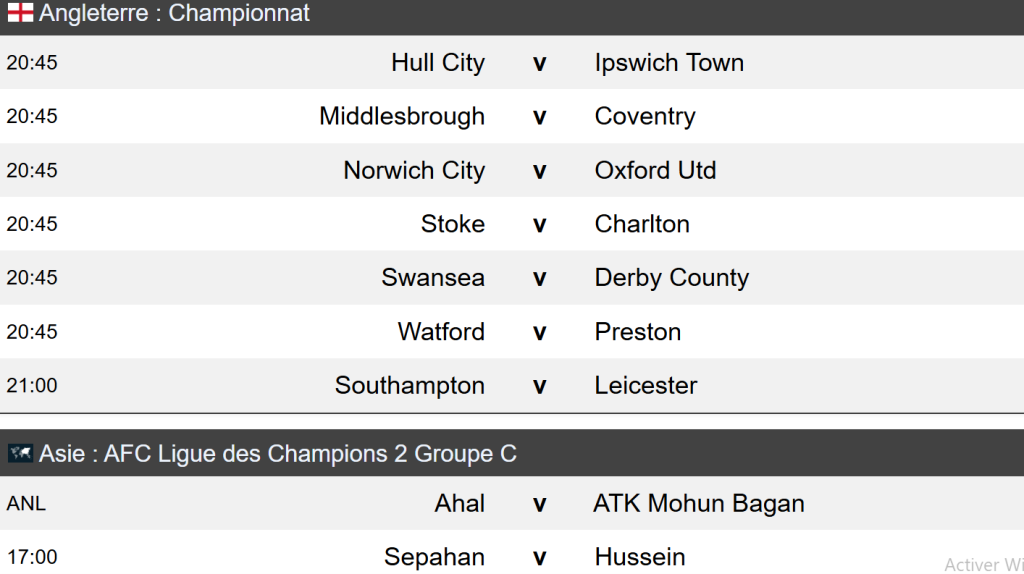1024x574 pixels.
Task: Select Southampton team name
Action: pos(410,386)
